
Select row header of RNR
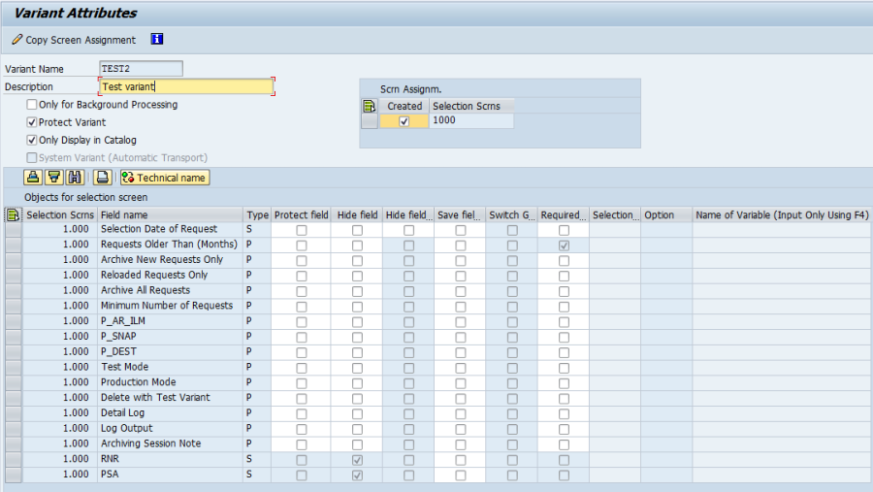pyautogui.click(x=13, y=459)
